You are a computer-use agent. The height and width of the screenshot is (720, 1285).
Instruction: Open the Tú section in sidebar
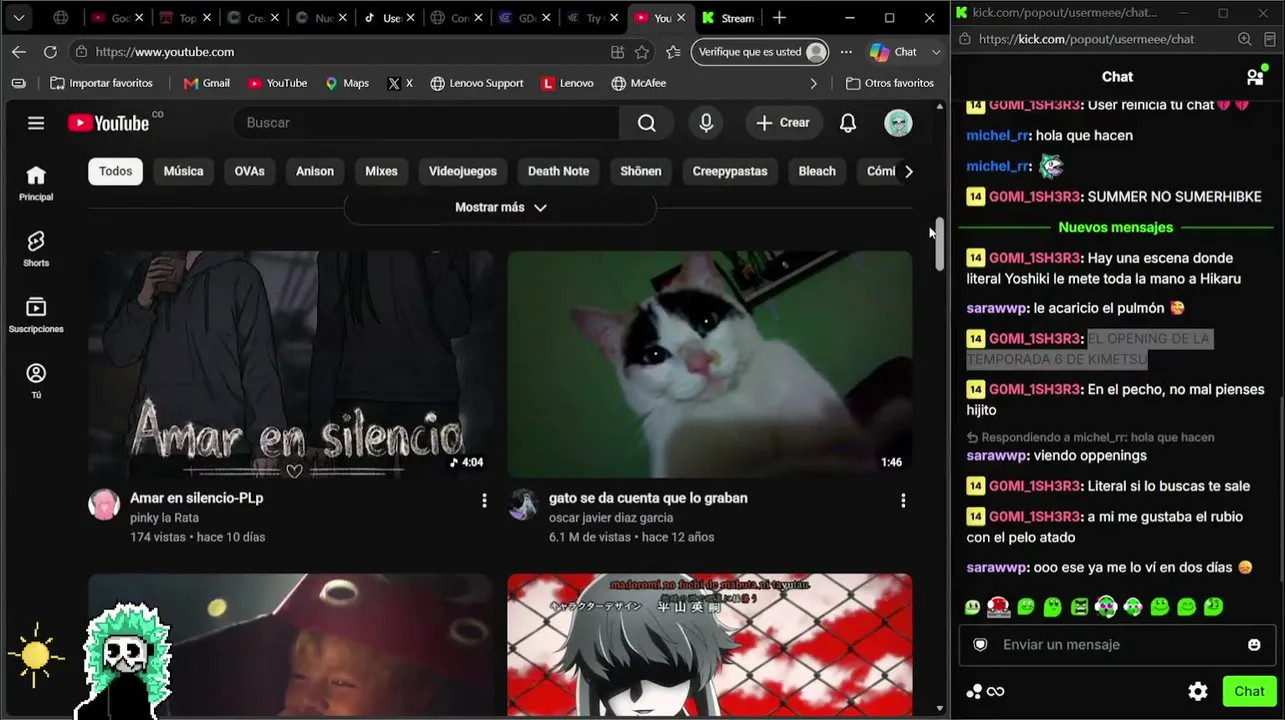[36, 380]
